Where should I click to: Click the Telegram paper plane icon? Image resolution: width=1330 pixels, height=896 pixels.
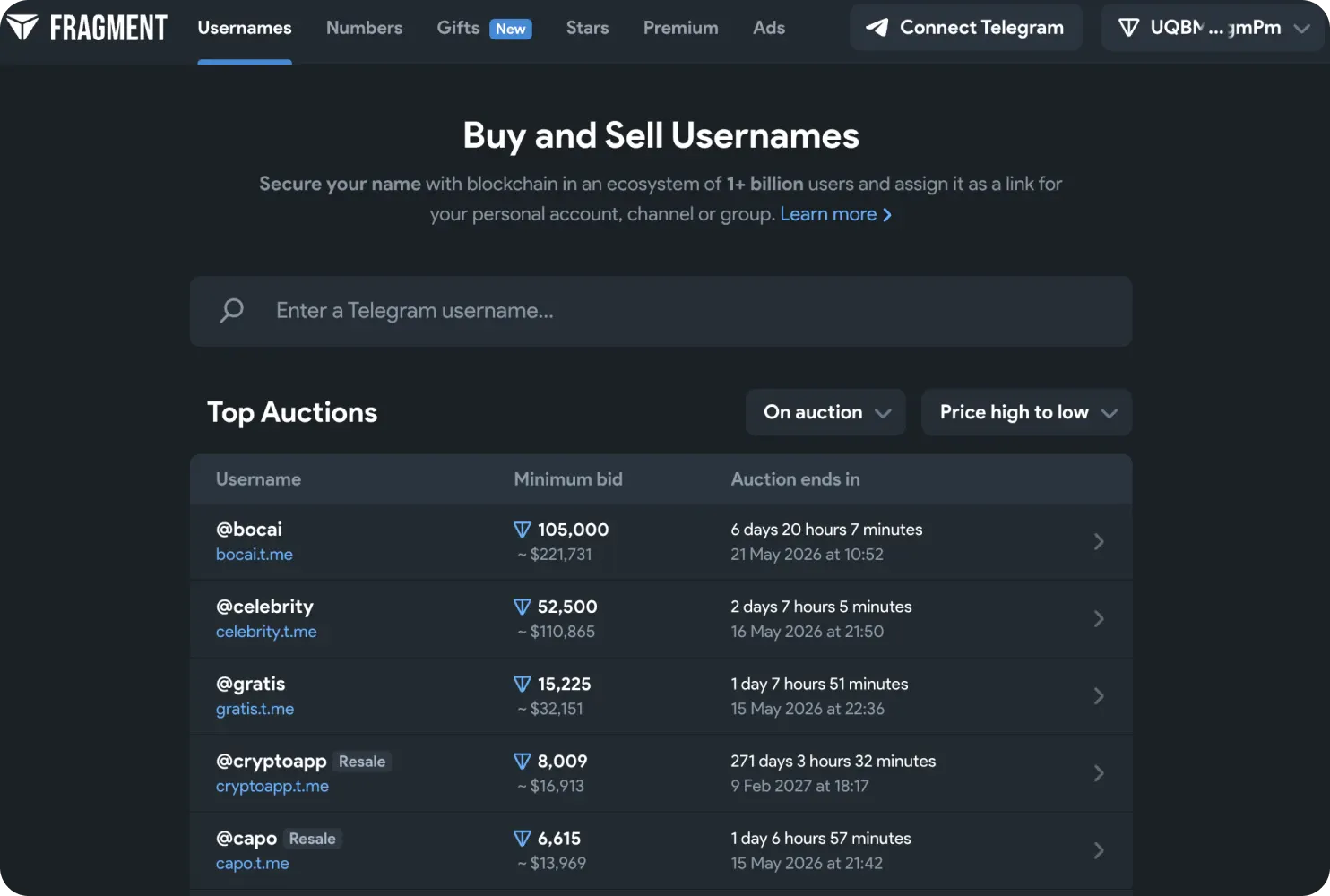tap(877, 28)
